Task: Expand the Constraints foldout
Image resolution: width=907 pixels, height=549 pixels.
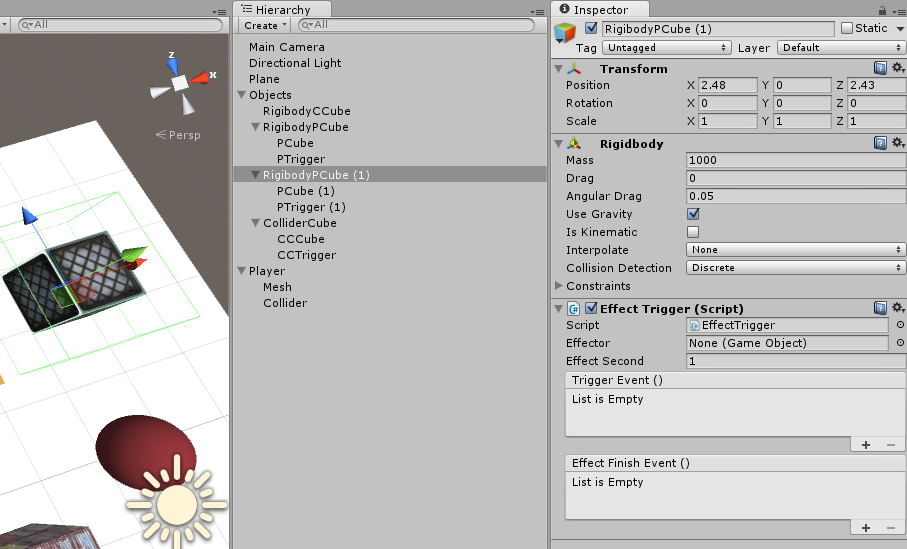Action: coord(559,285)
